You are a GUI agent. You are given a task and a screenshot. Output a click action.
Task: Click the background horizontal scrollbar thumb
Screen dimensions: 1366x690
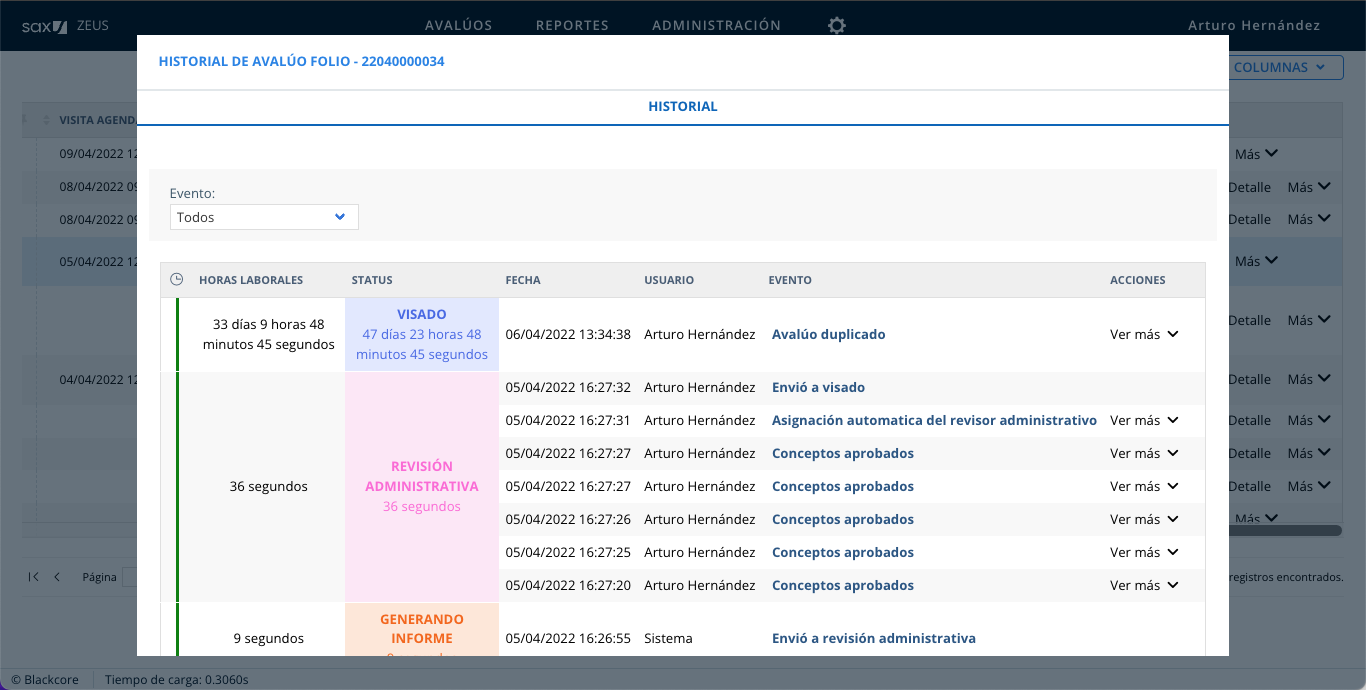pyautogui.click(x=1285, y=531)
